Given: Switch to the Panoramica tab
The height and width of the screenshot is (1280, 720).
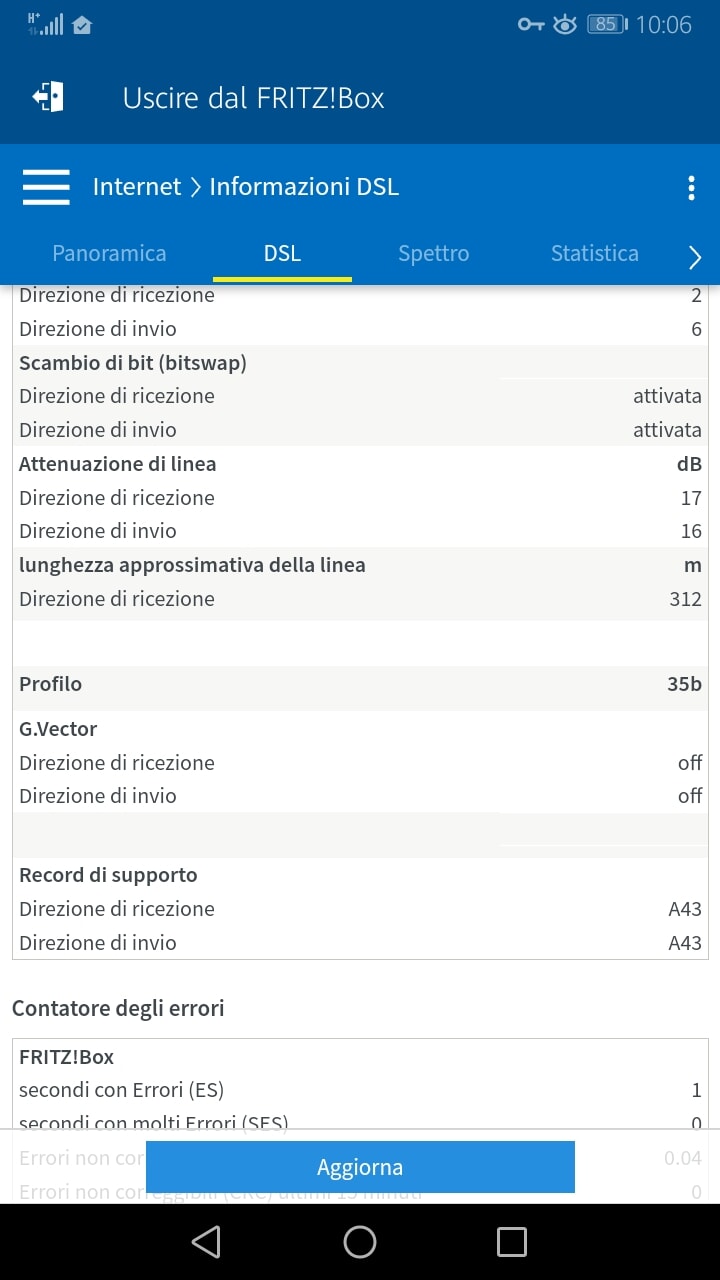Looking at the screenshot, I should (109, 253).
